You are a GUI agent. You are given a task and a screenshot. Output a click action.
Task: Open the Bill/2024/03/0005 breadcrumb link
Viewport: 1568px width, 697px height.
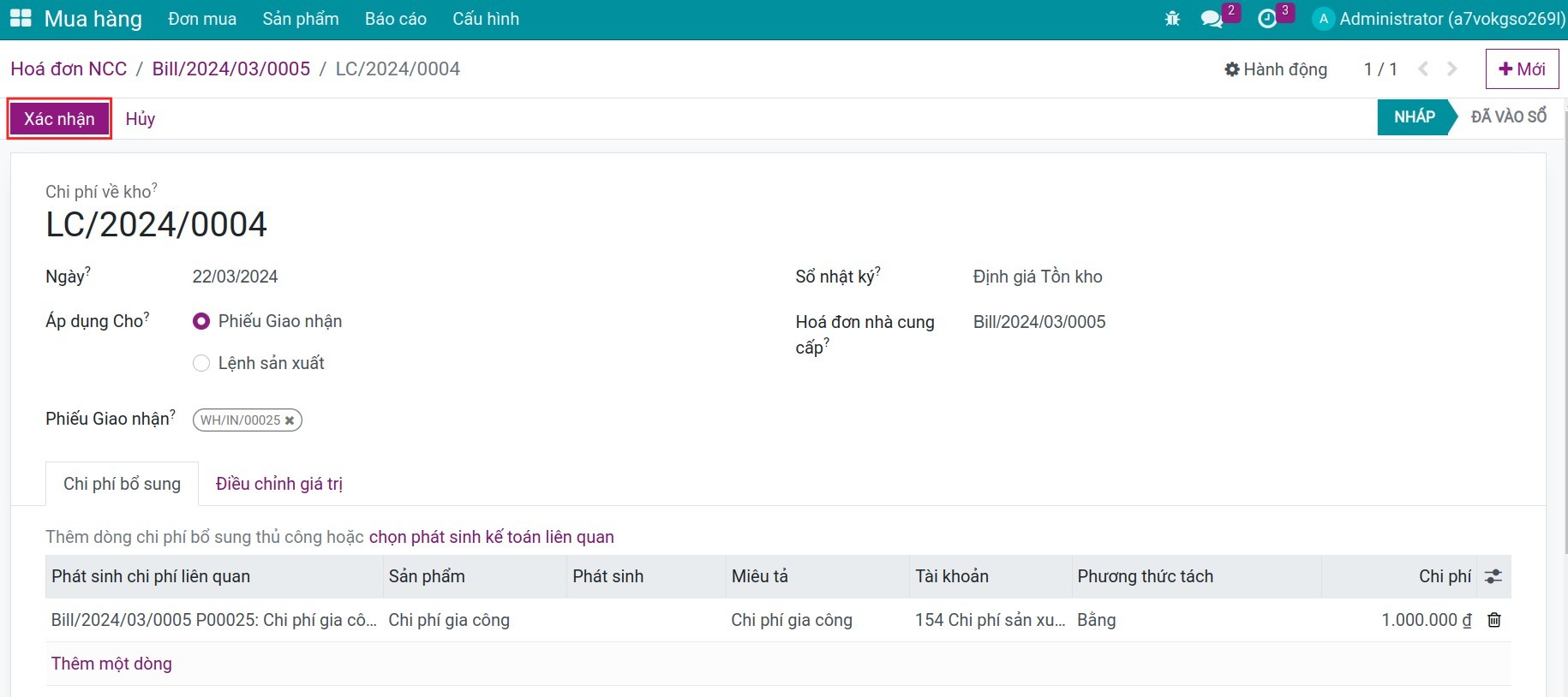click(231, 69)
